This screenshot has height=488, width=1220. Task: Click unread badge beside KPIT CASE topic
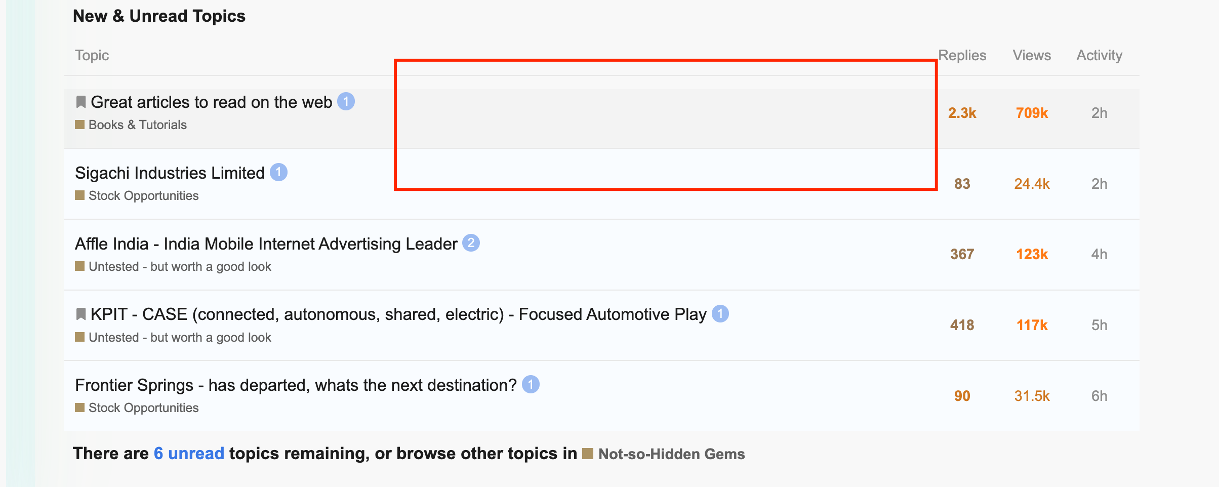click(x=720, y=314)
